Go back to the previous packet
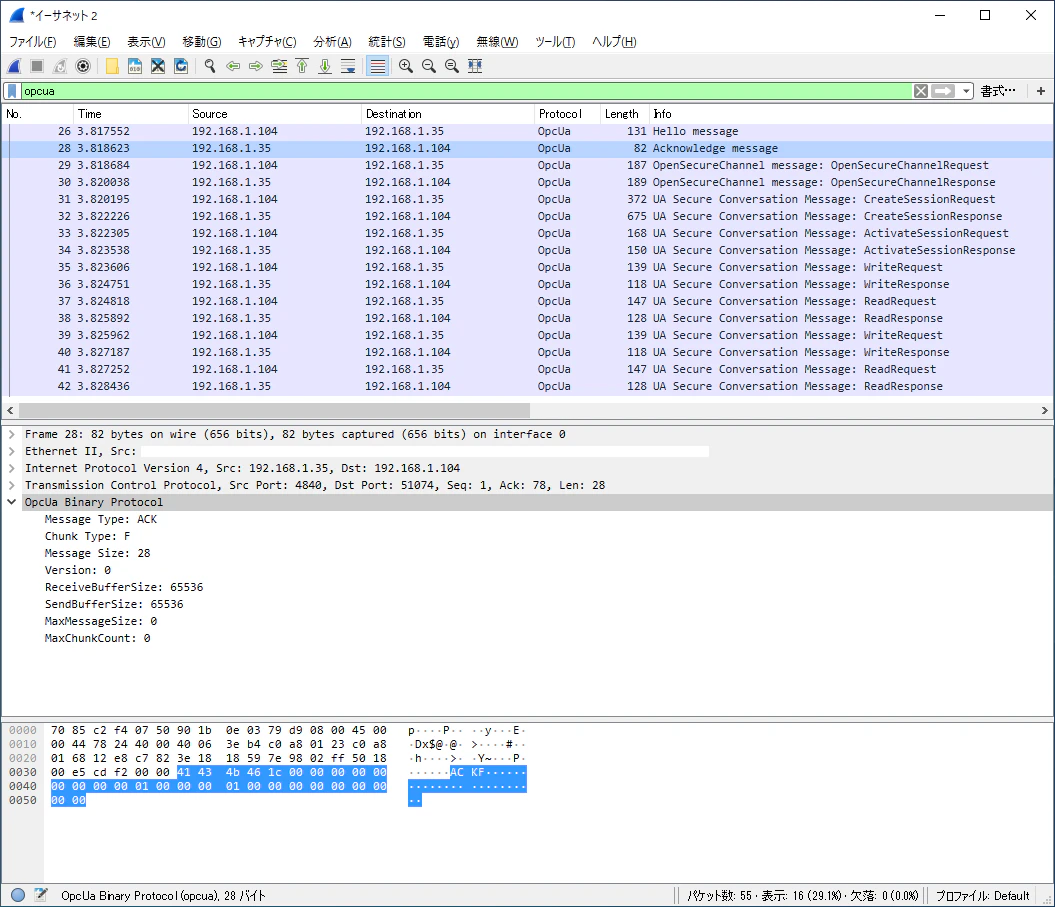This screenshot has height=907, width=1055. pyautogui.click(x=233, y=66)
